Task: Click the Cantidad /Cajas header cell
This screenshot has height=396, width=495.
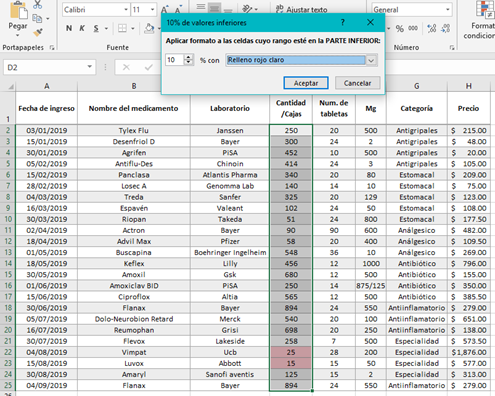Action: (291, 108)
